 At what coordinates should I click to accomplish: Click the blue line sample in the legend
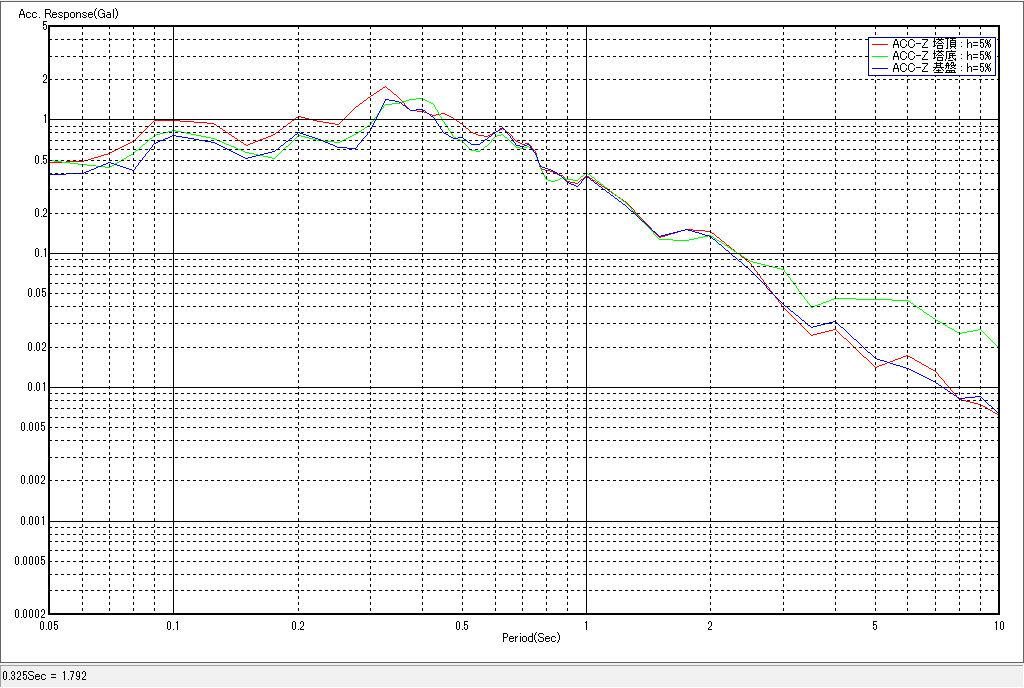point(880,68)
